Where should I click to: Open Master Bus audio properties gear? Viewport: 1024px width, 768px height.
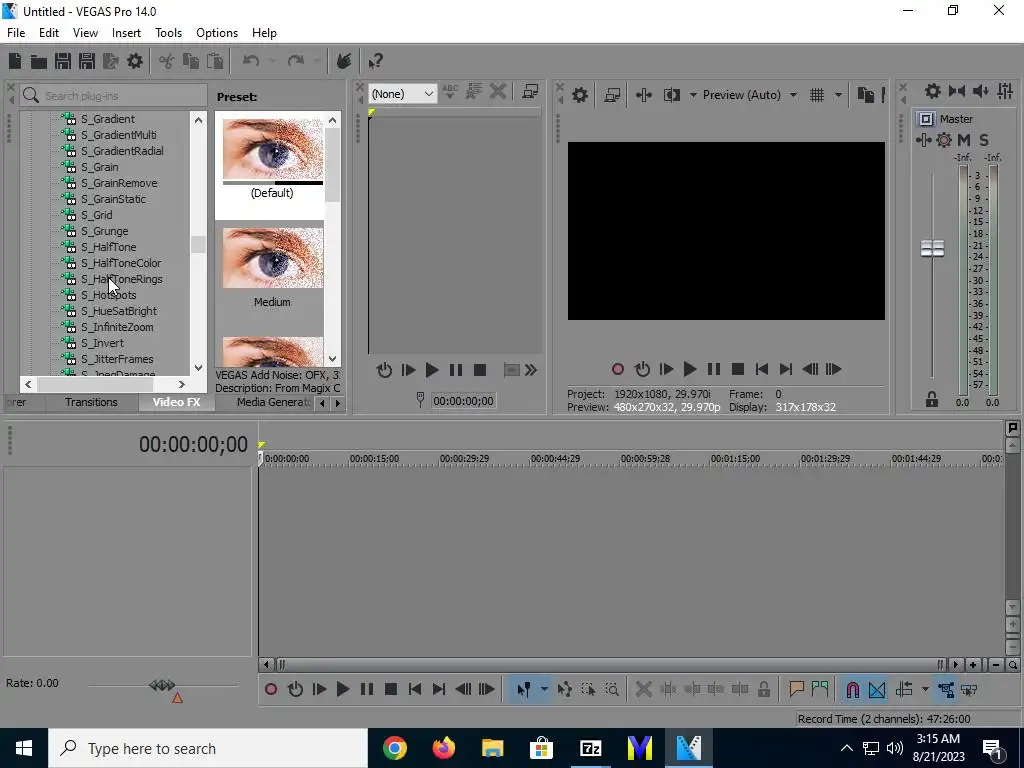click(933, 91)
